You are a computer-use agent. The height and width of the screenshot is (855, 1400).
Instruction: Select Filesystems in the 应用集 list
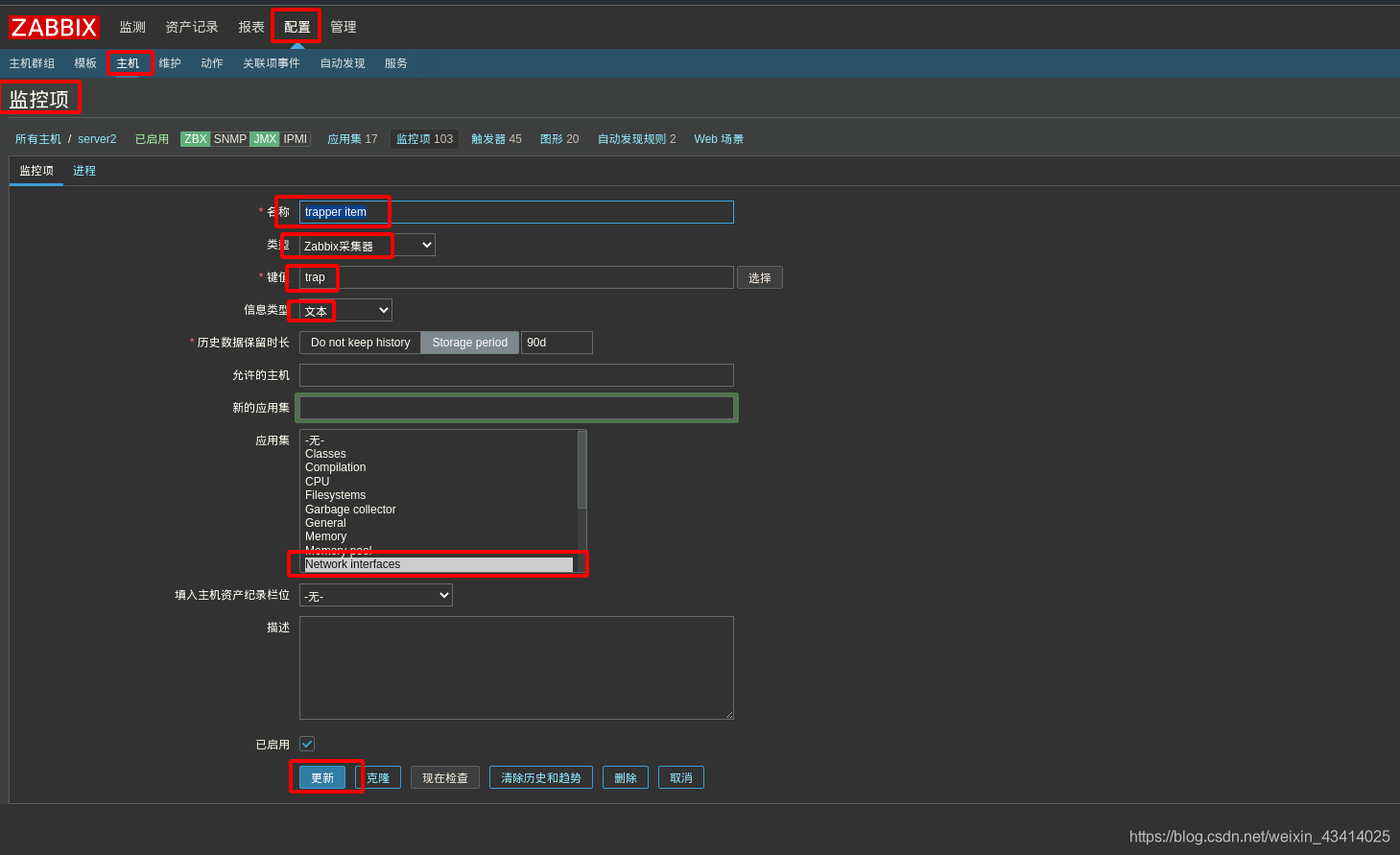pos(439,495)
